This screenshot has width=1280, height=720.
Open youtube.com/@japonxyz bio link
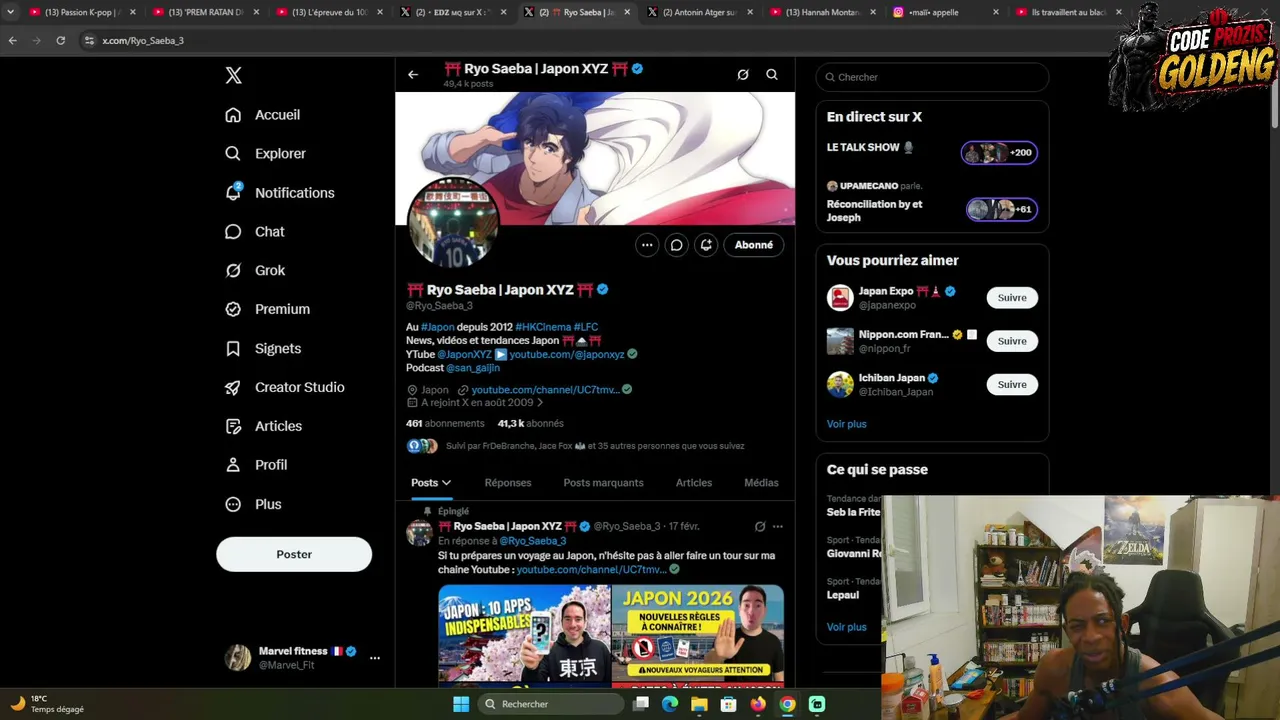click(567, 355)
